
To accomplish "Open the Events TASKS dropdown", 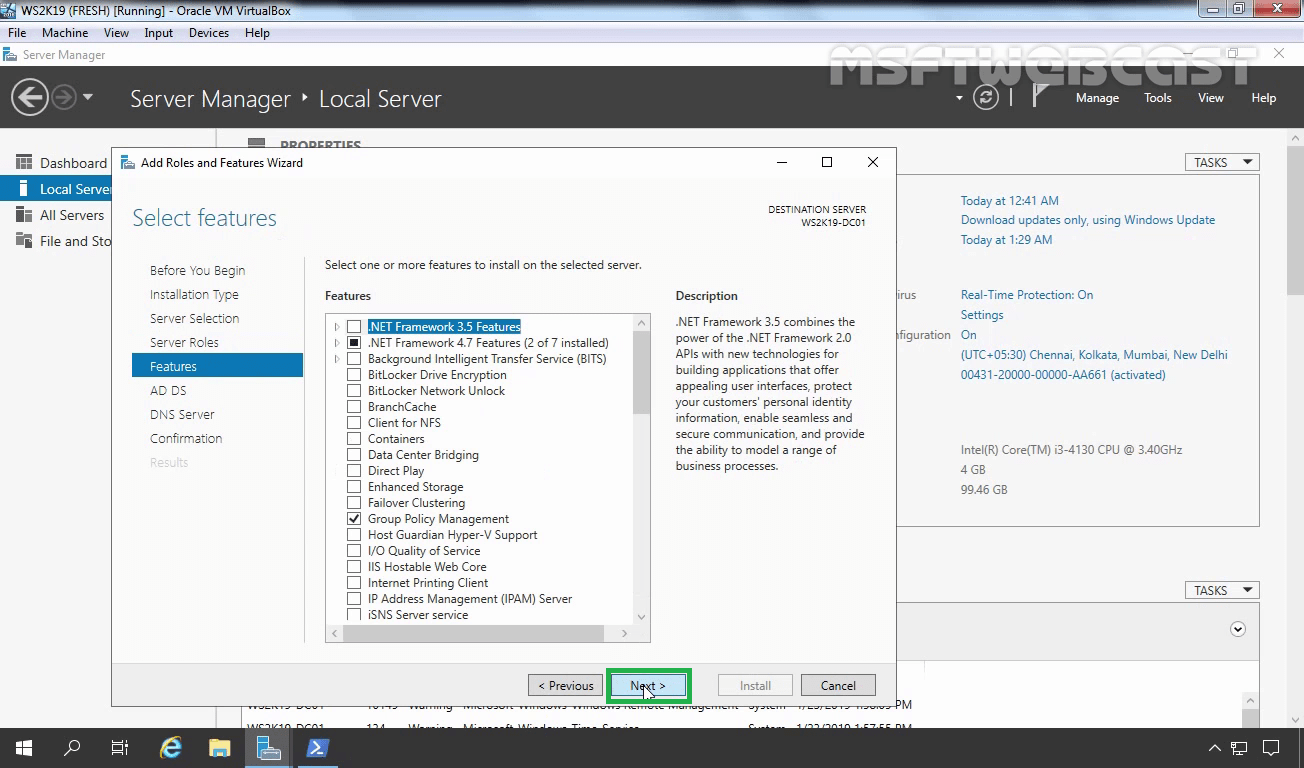I will (1222, 590).
